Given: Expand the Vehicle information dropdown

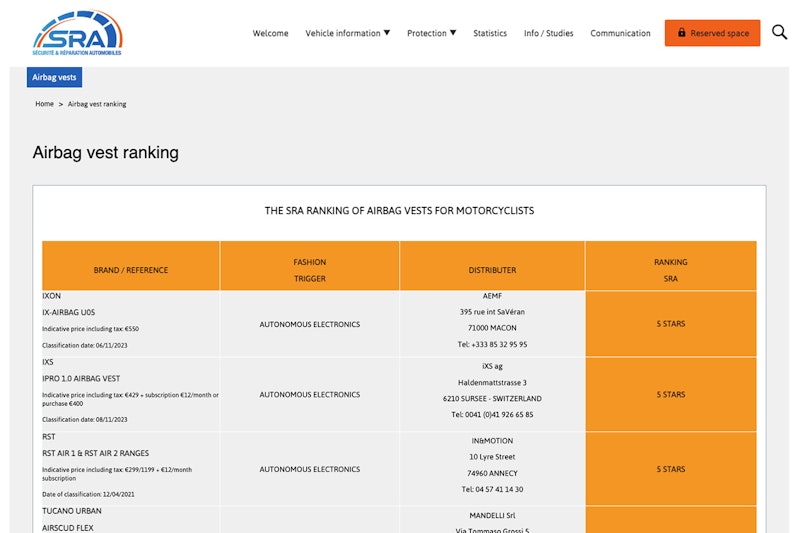Looking at the screenshot, I should [347, 33].
